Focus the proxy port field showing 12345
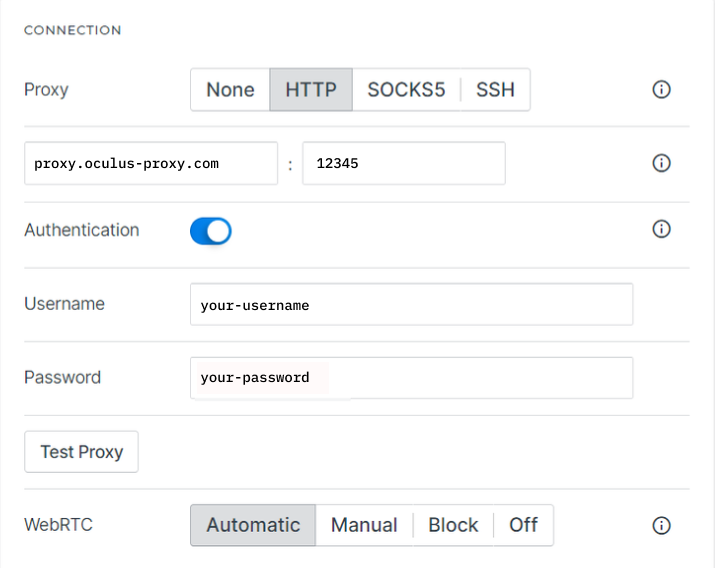The image size is (715, 572). tap(404, 163)
